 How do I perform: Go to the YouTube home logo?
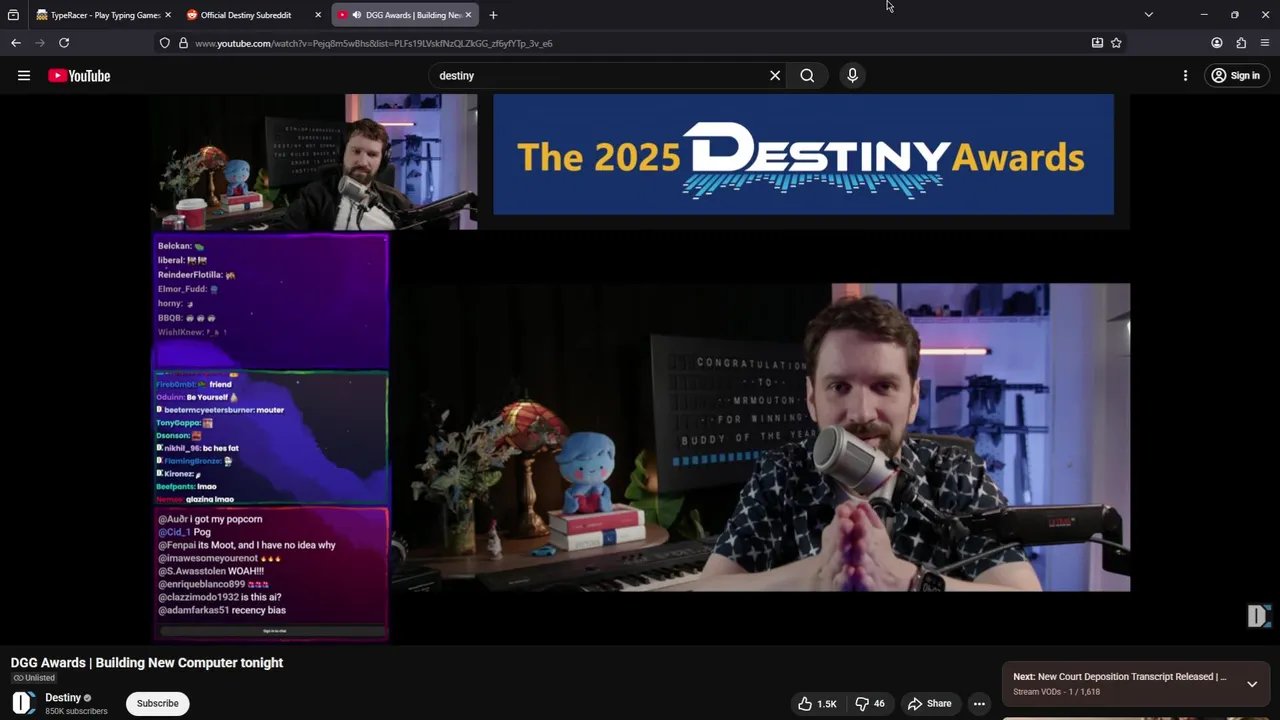point(79,76)
